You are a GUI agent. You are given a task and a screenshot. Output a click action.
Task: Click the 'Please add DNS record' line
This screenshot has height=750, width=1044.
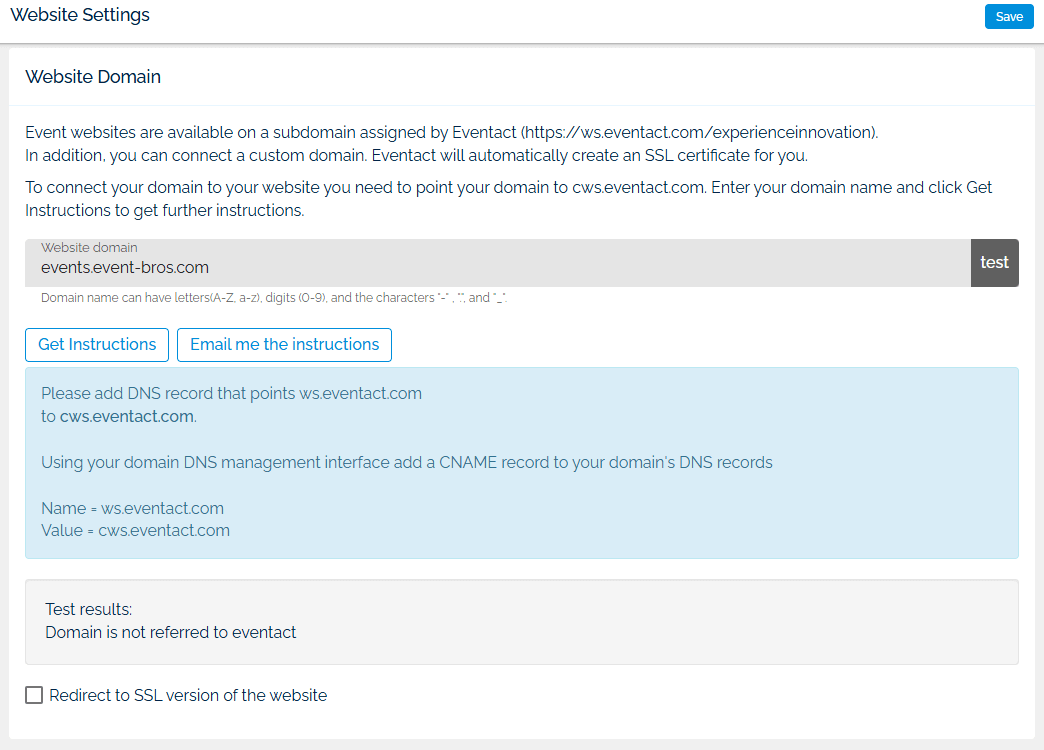click(231, 393)
